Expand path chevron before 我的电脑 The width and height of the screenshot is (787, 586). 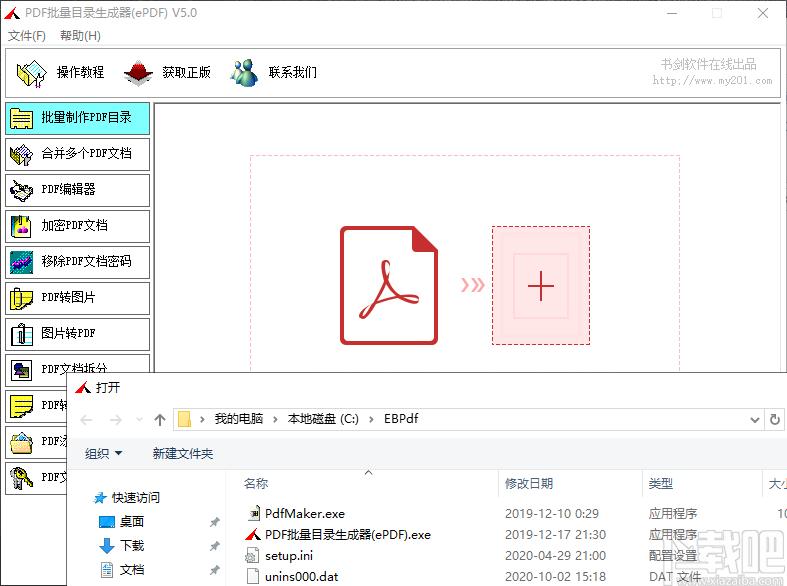point(202,419)
